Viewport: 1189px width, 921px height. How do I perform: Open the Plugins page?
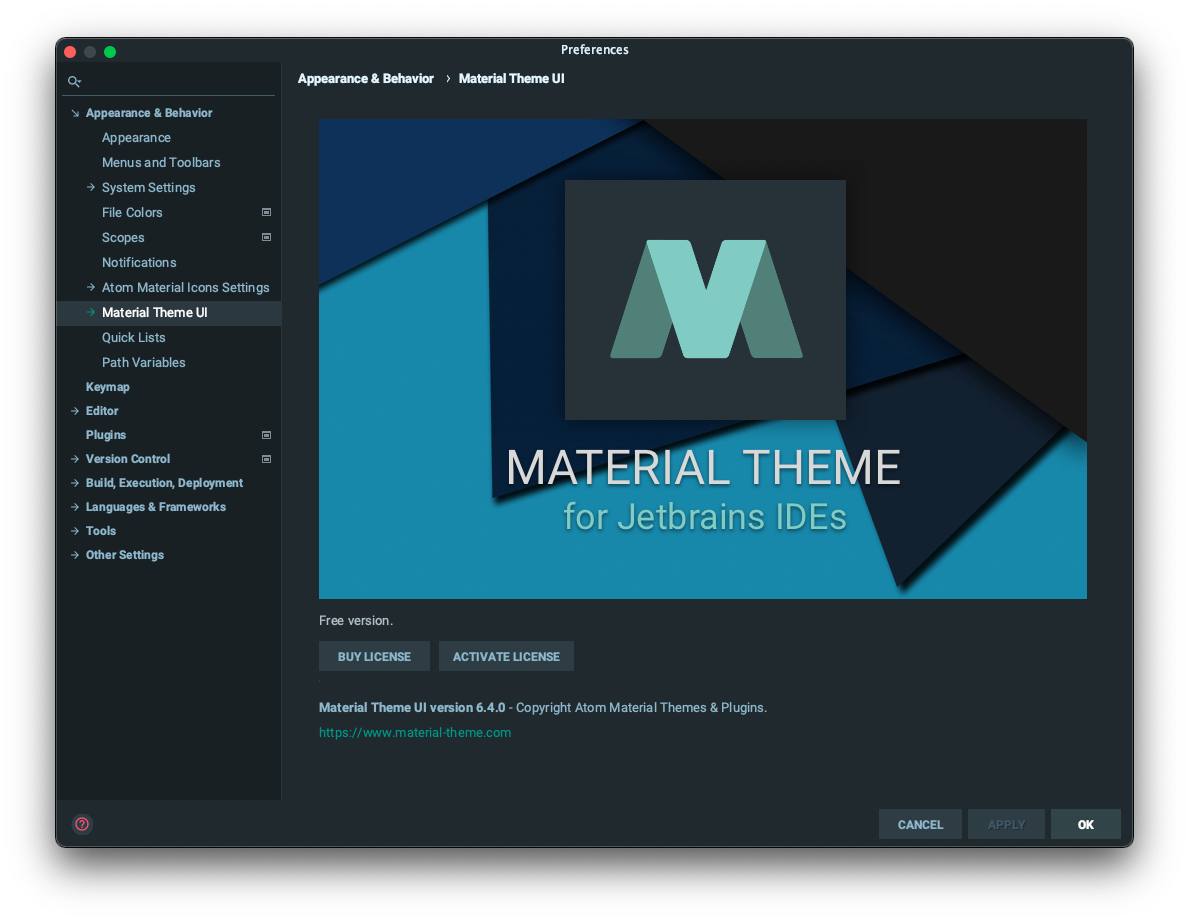pos(105,435)
